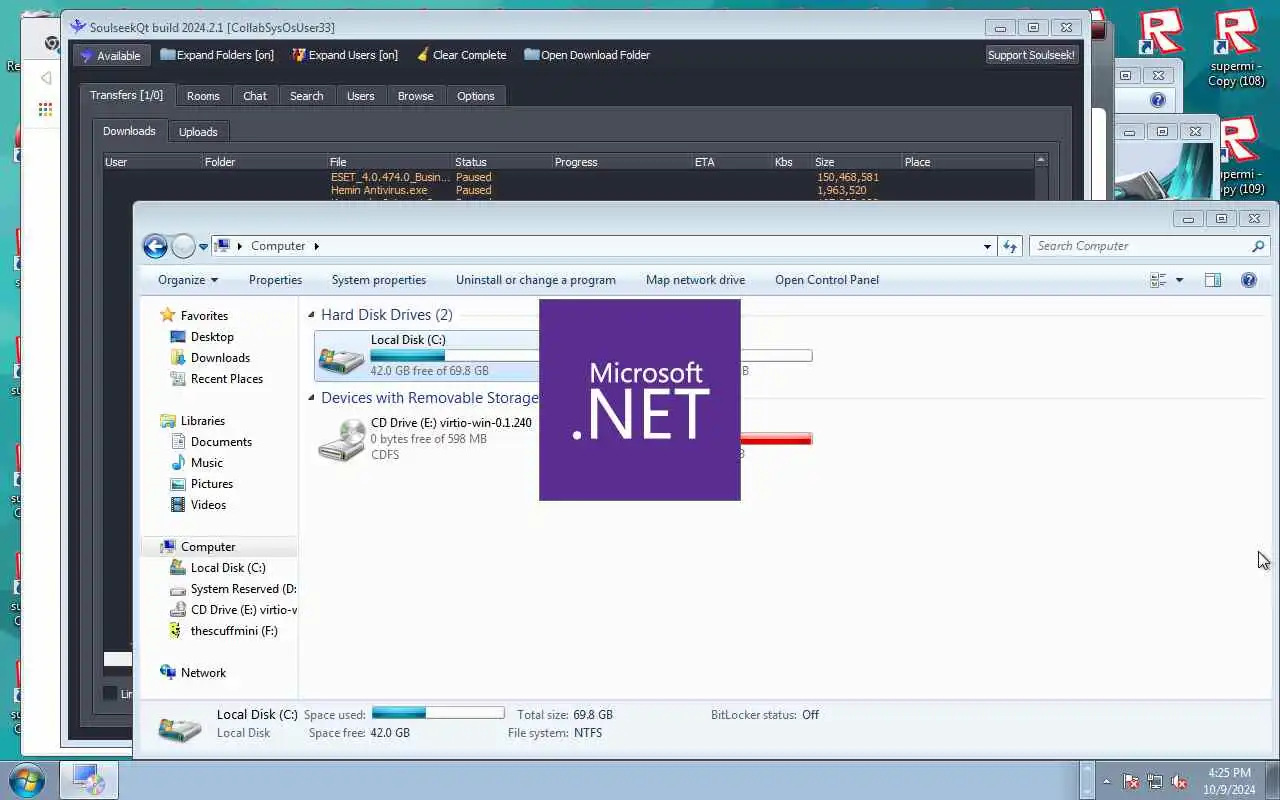The image size is (1280, 800).
Task: Click Properties in Explorer toolbar
Action: 275,280
